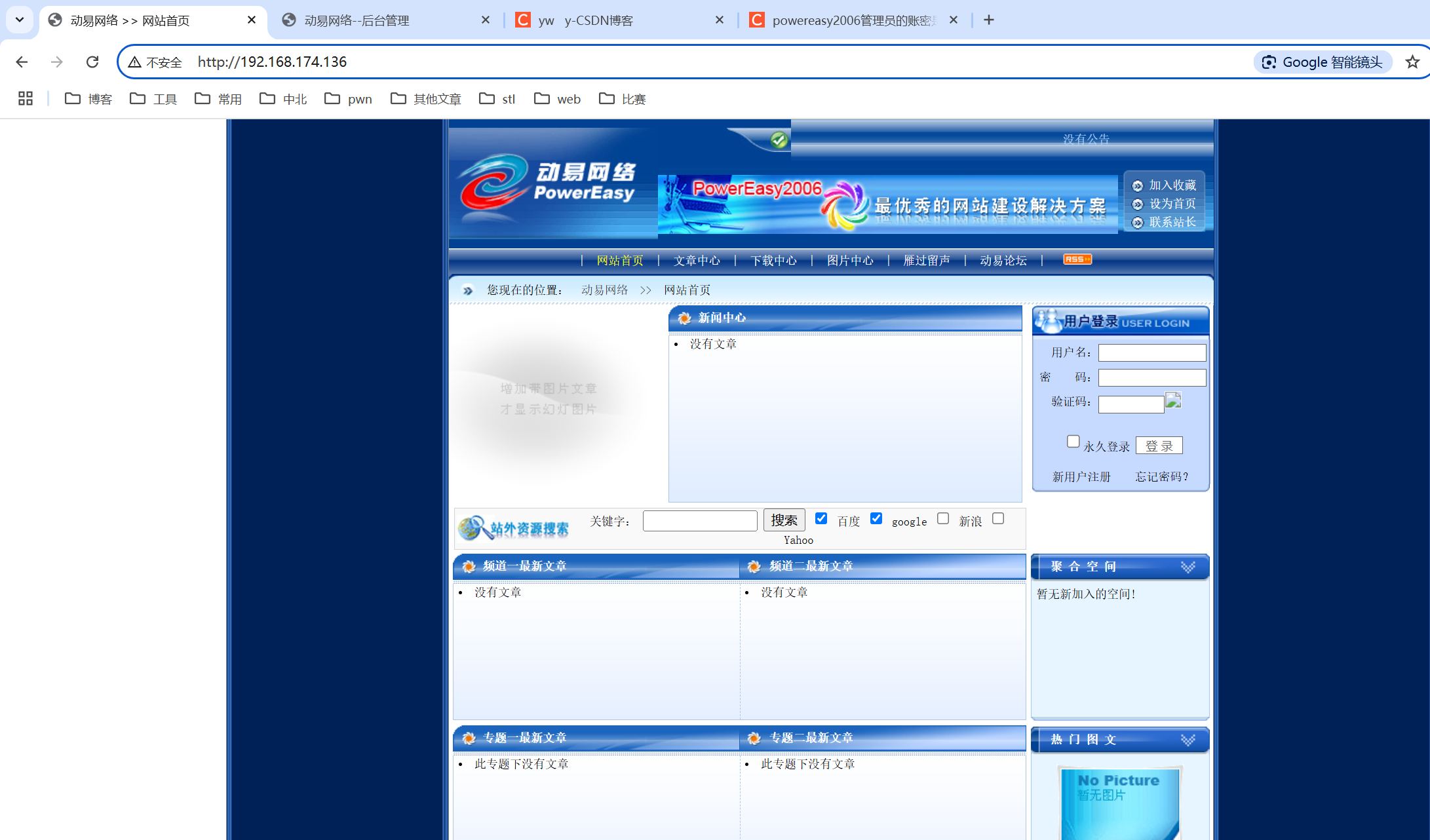Click the captcha image icon
Viewport: 1430px width, 840px height.
pyautogui.click(x=1173, y=400)
